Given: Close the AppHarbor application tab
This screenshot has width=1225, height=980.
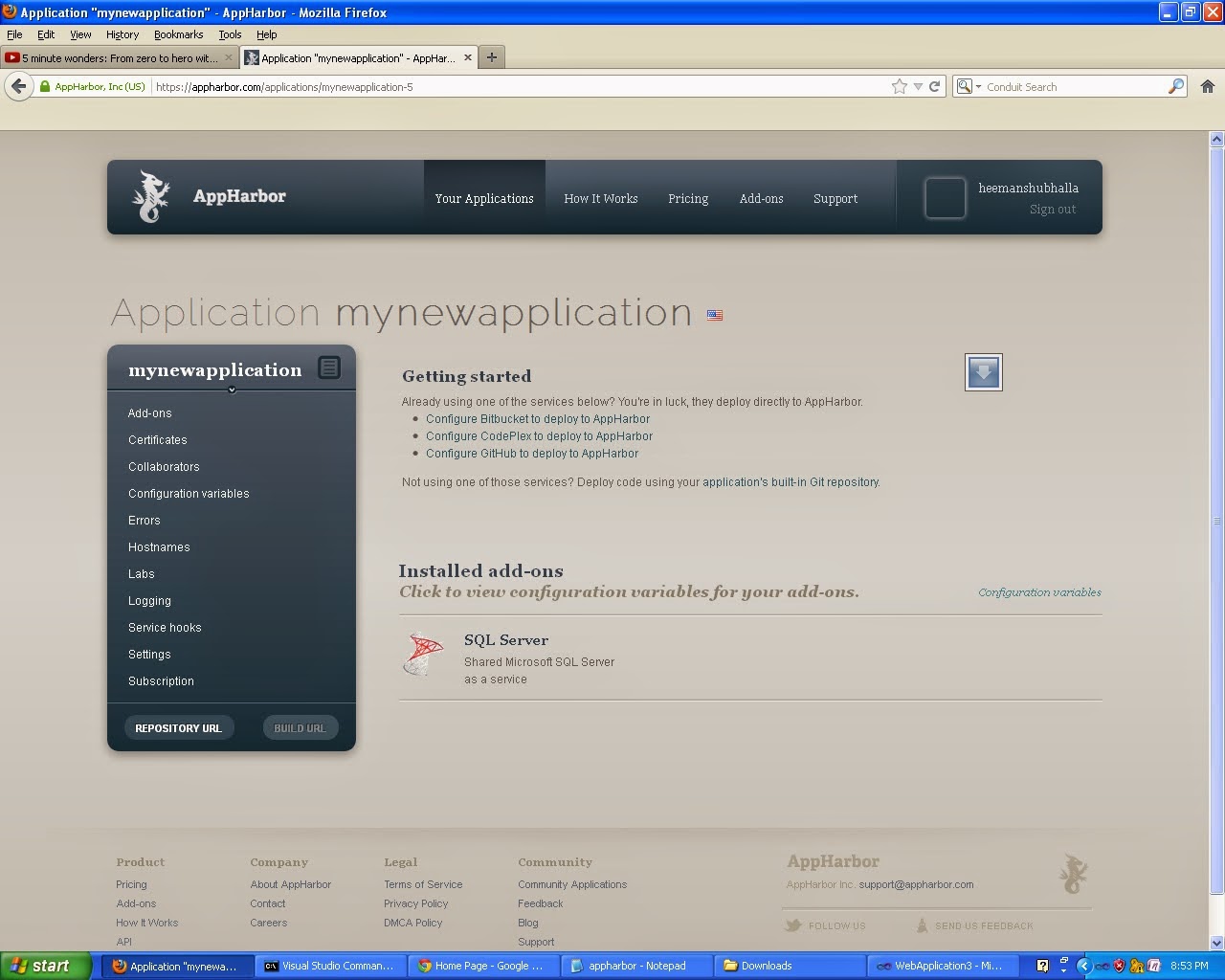Looking at the screenshot, I should pyautogui.click(x=468, y=57).
